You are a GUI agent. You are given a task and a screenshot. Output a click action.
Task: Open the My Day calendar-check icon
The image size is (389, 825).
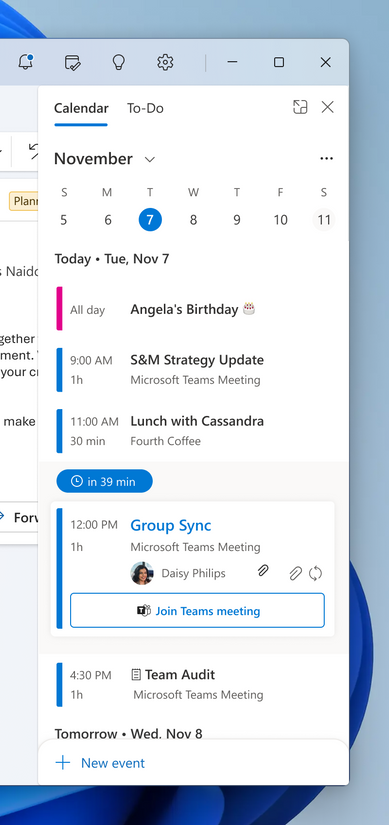(x=72, y=63)
